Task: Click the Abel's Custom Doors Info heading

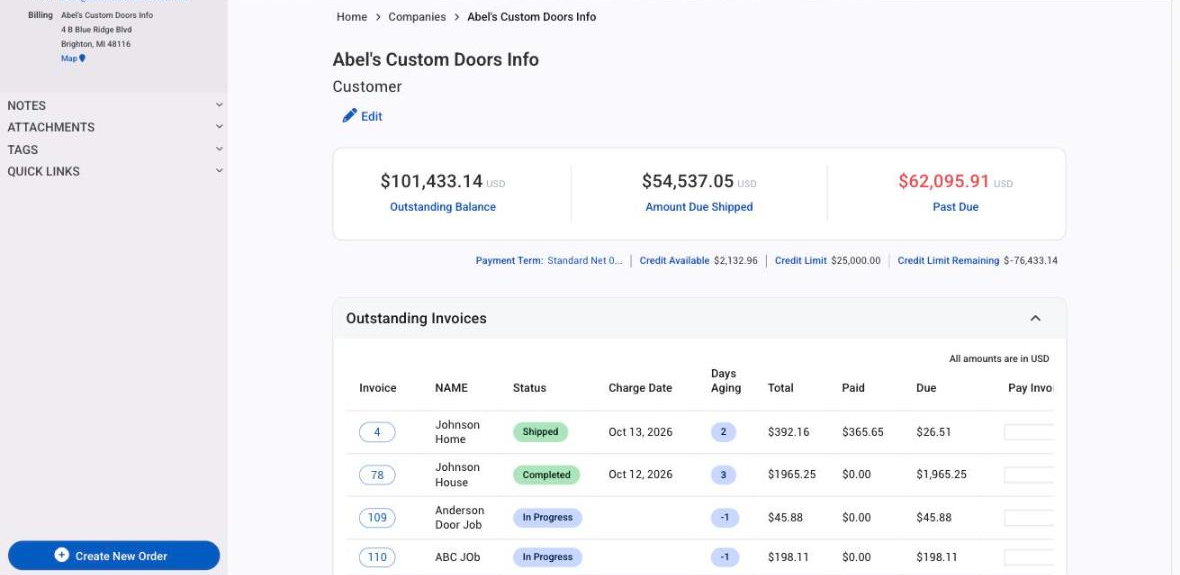Action: [436, 59]
